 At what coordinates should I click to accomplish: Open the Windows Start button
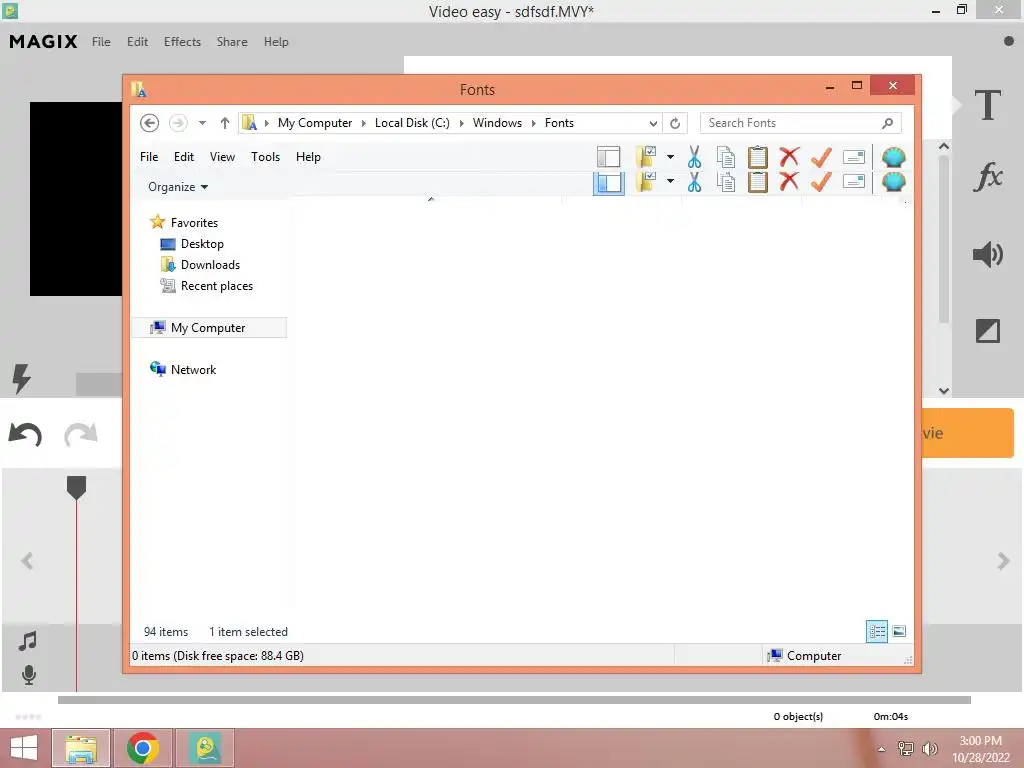(x=24, y=748)
